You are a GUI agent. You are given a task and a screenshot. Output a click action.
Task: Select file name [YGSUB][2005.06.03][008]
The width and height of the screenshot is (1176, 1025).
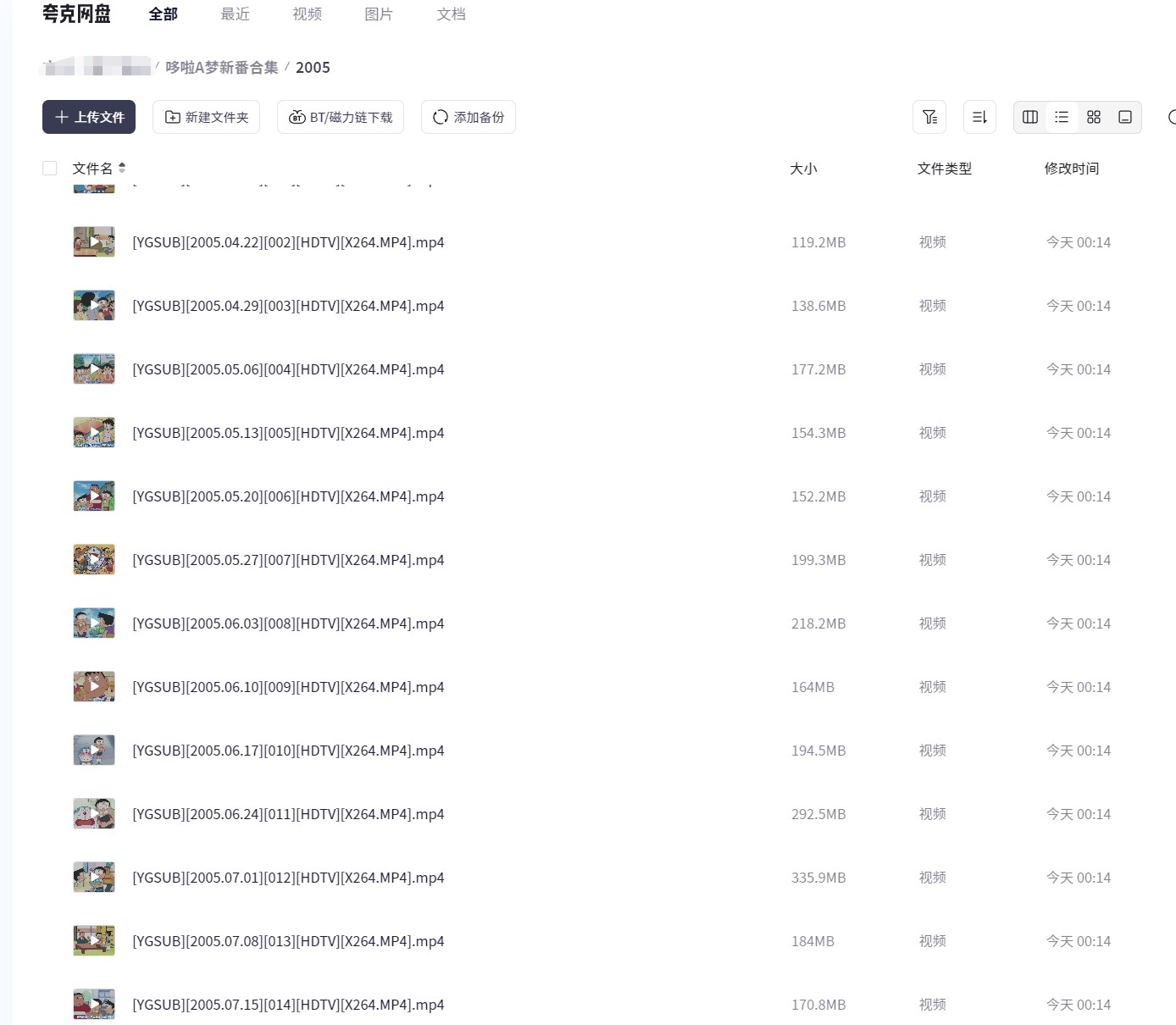[288, 623]
